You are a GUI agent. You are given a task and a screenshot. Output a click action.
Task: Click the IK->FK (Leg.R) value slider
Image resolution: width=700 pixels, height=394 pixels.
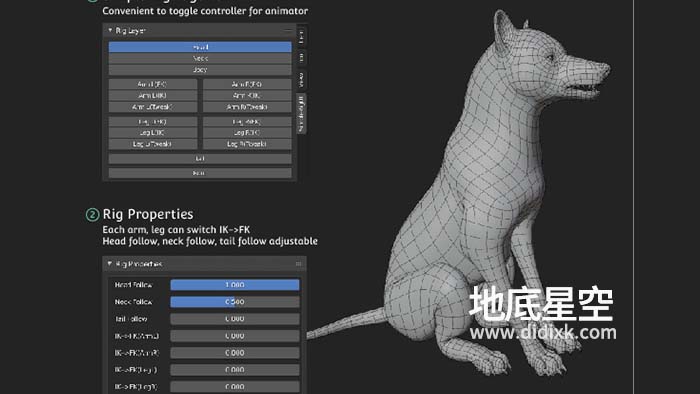tap(235, 386)
